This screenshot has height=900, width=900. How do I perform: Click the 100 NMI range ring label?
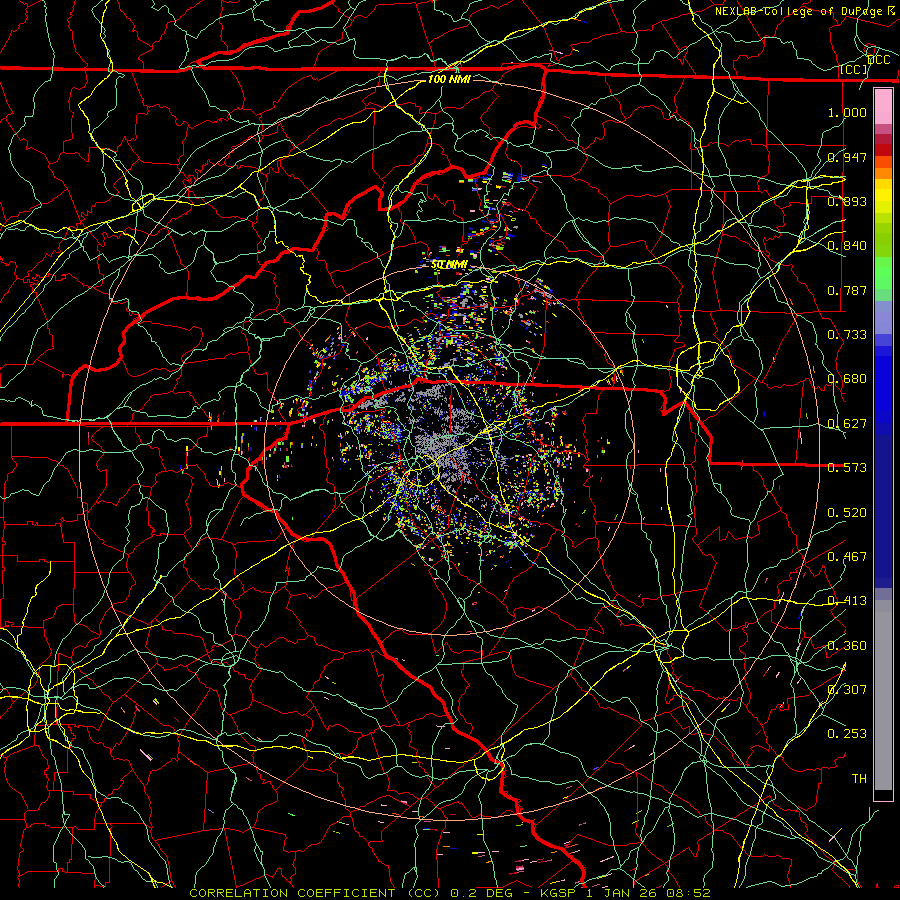449,79
